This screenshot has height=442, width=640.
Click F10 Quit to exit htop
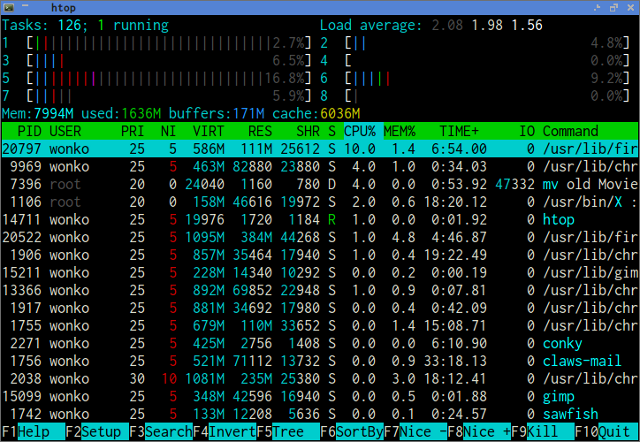(607, 432)
